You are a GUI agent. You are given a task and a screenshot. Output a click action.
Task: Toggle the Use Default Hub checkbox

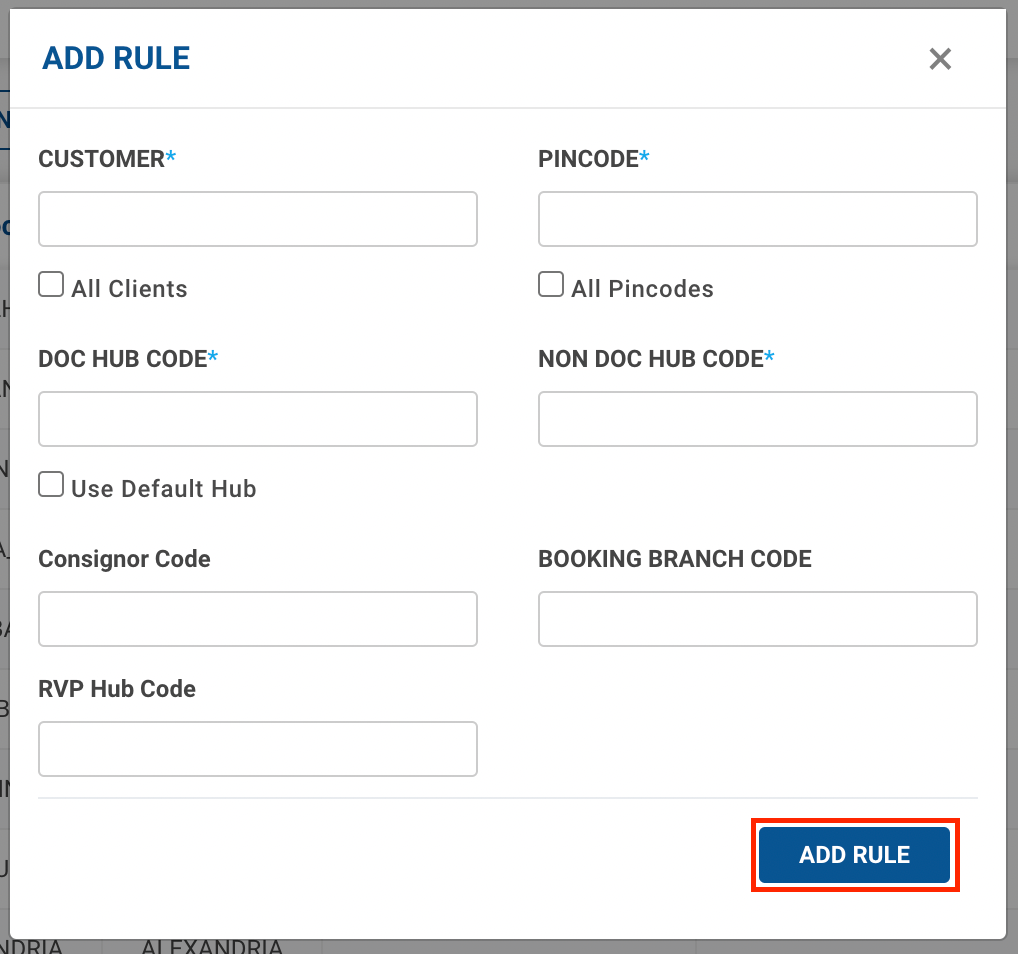51,485
